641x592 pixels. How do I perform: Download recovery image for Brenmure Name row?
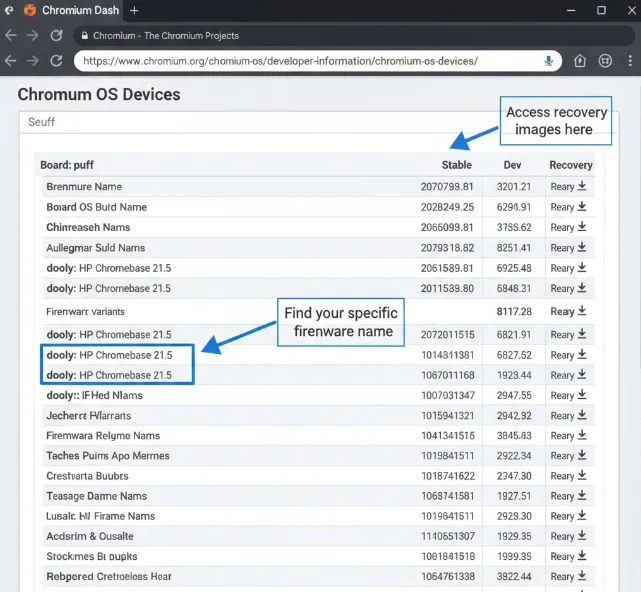(x=581, y=186)
